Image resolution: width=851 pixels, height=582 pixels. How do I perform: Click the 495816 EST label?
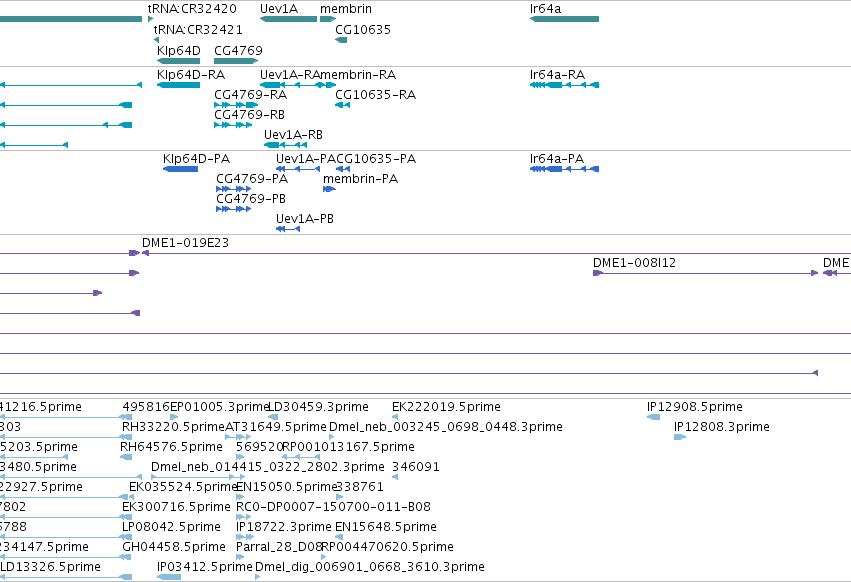(x=146, y=407)
